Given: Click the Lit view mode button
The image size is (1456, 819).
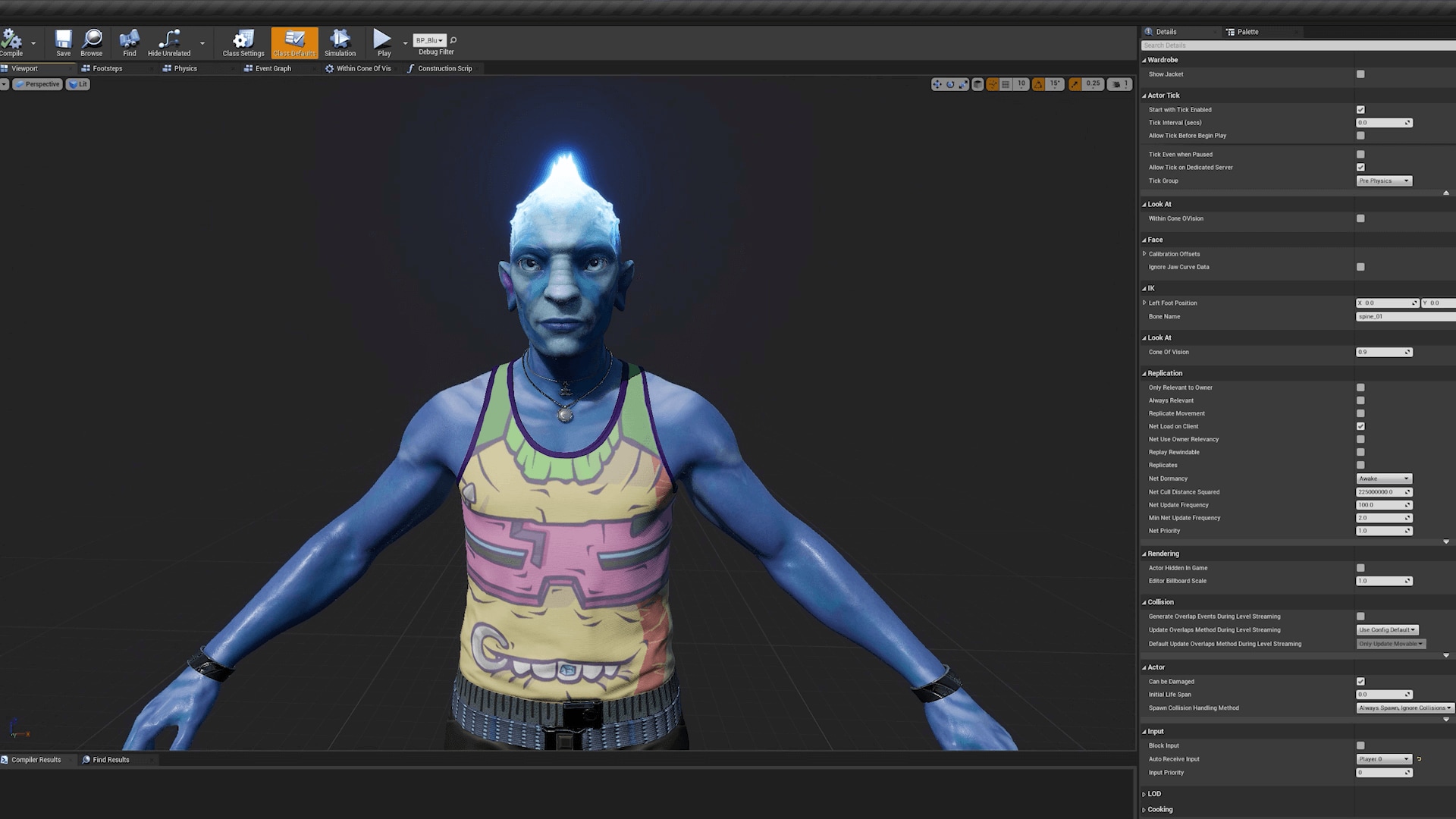Looking at the screenshot, I should coord(78,84).
